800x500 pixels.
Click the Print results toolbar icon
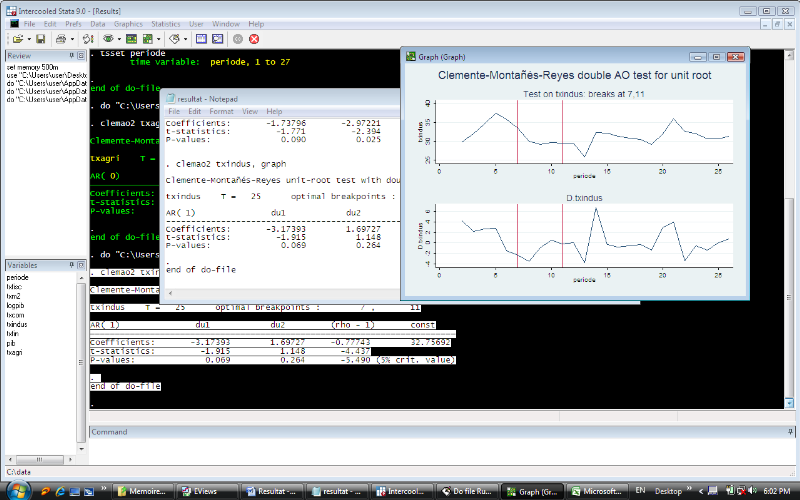[62, 38]
